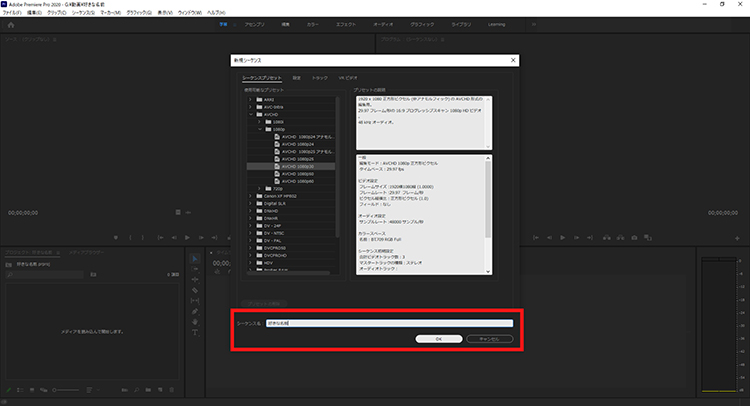Open the メディアブラウザー panel tab
Viewport: 750px width, 406px height.
click(86, 252)
